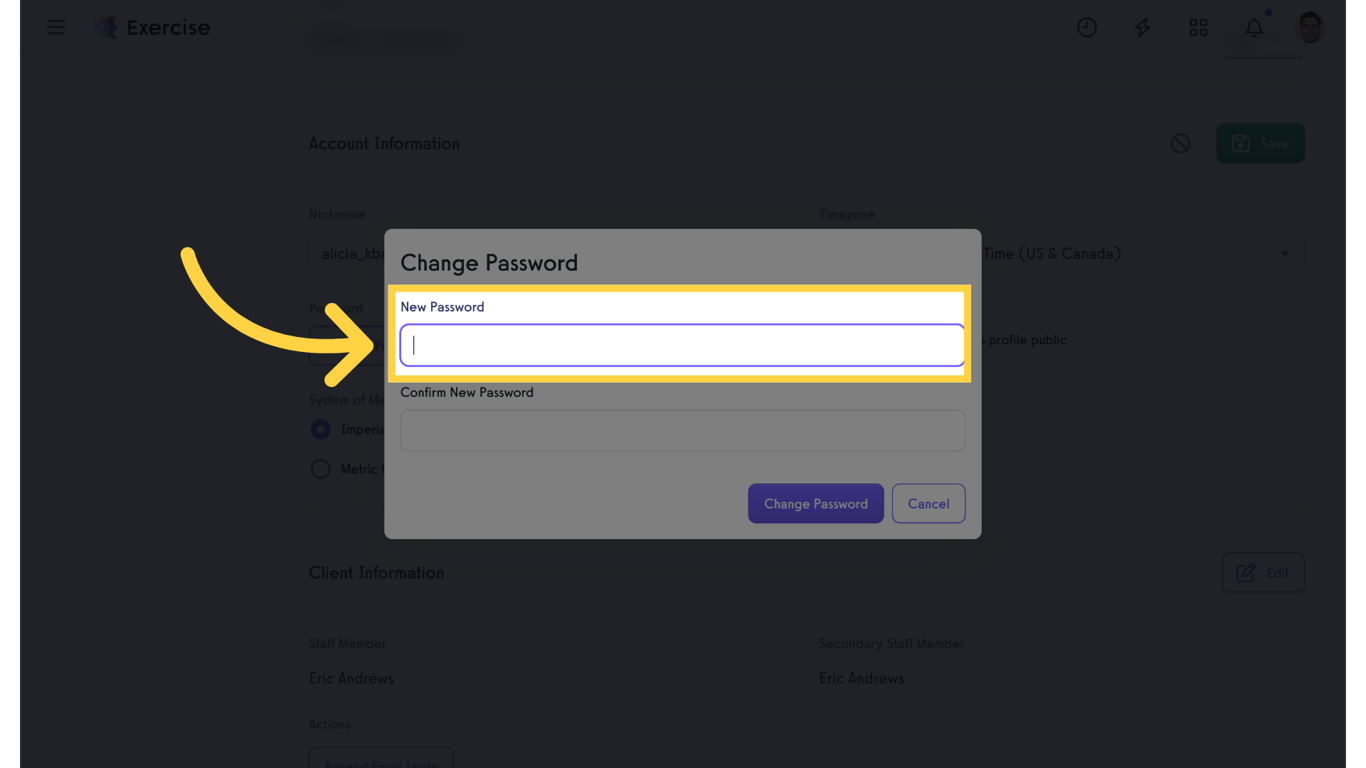The image size is (1366, 768).
Task: Open notifications via the bell icon
Action: [x=1253, y=27]
